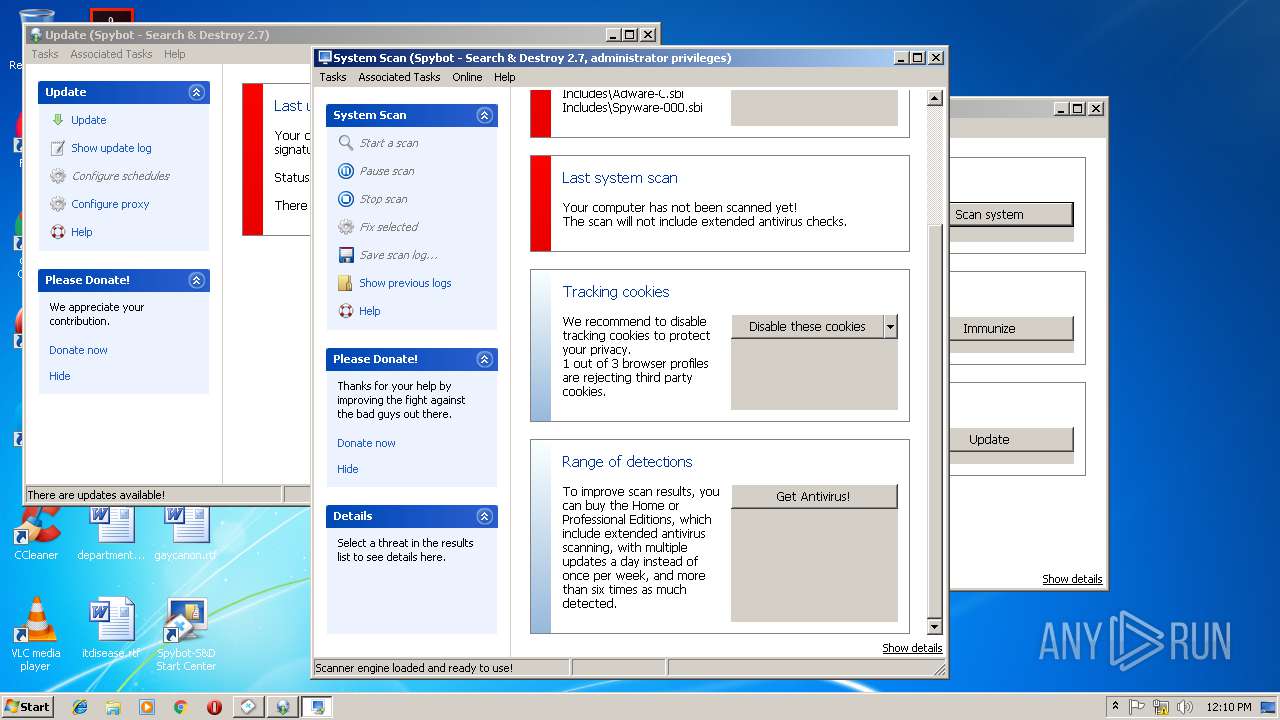
Task: Click the Get Antivirus! button
Action: (814, 496)
